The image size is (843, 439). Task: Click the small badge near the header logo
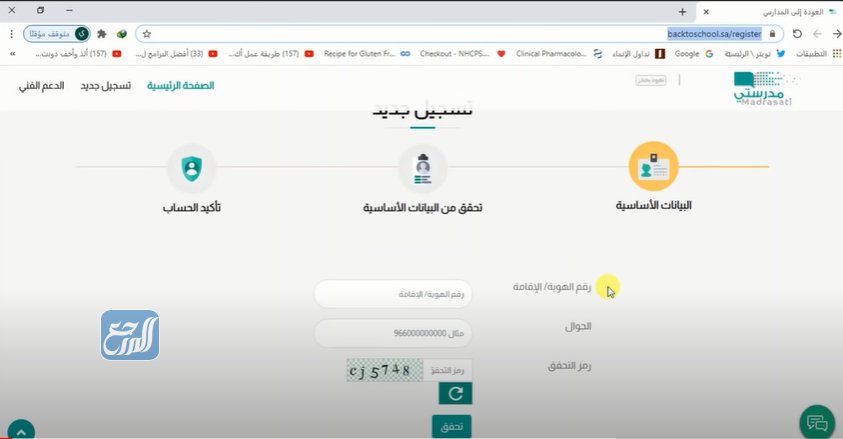tap(651, 80)
